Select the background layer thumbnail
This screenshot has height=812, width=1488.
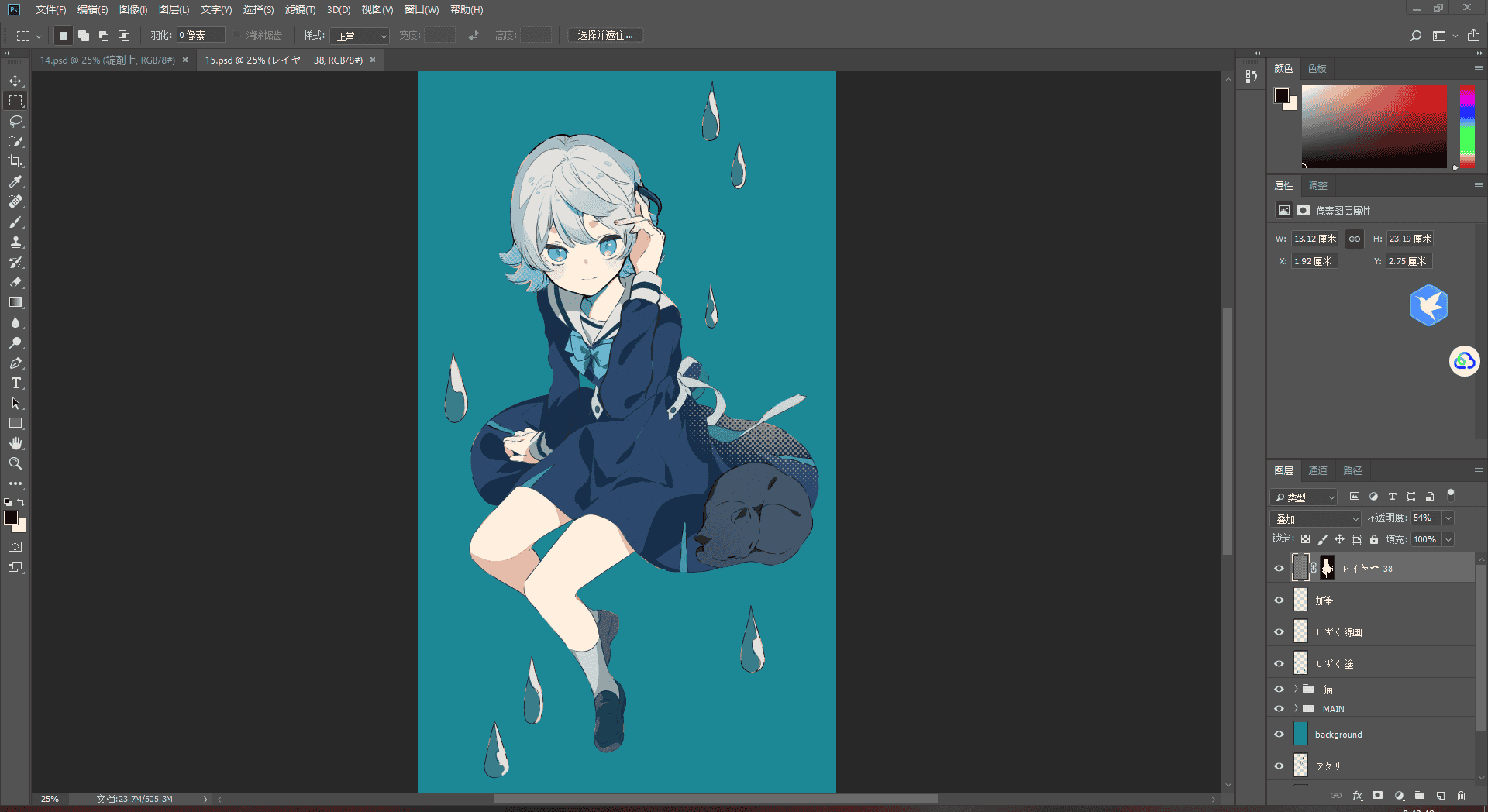tap(1300, 734)
